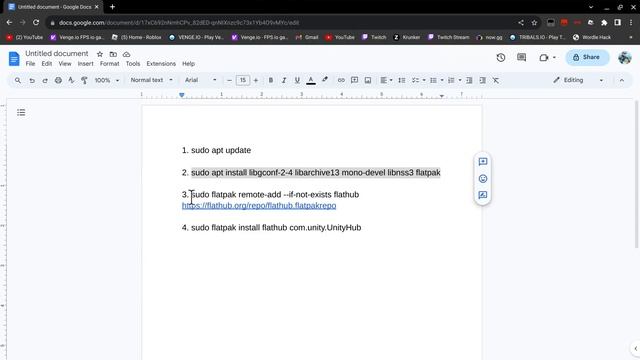
Task: Click the add comment toolbar icon
Action: pyautogui.click(x=354, y=80)
